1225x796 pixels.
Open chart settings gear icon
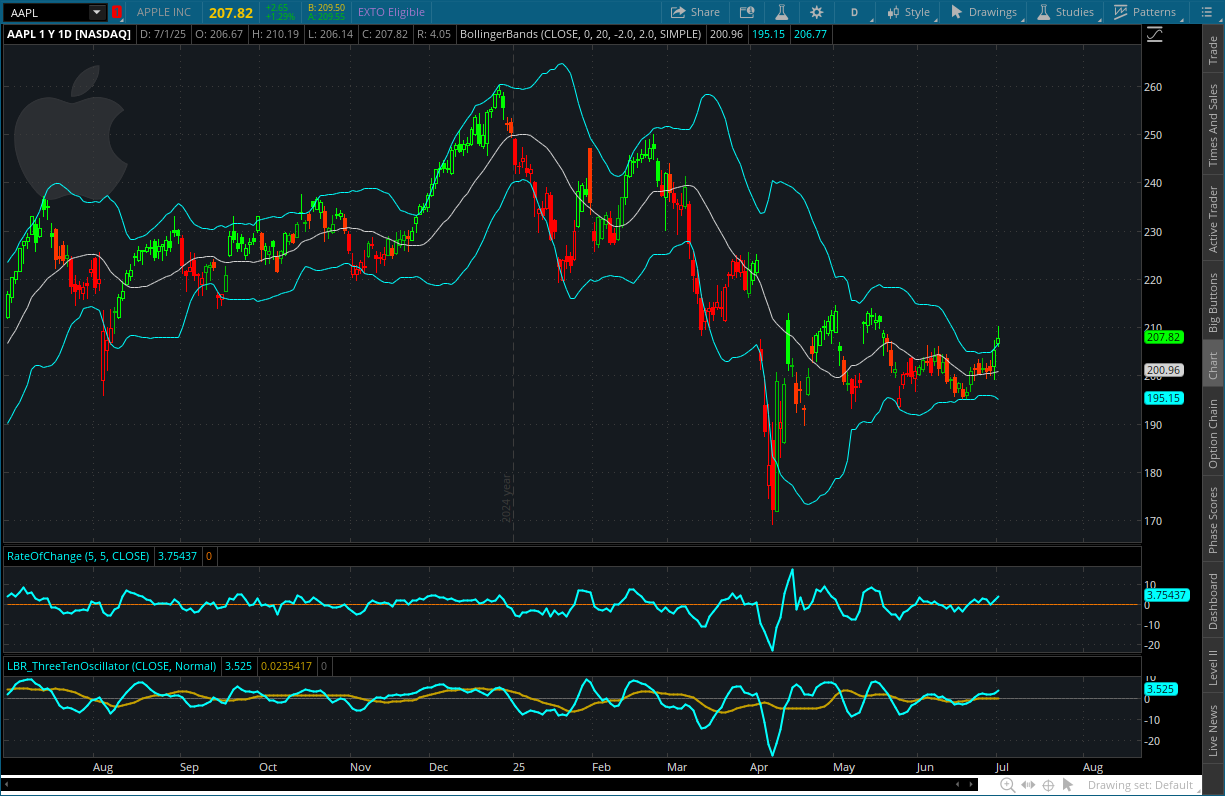pos(817,12)
